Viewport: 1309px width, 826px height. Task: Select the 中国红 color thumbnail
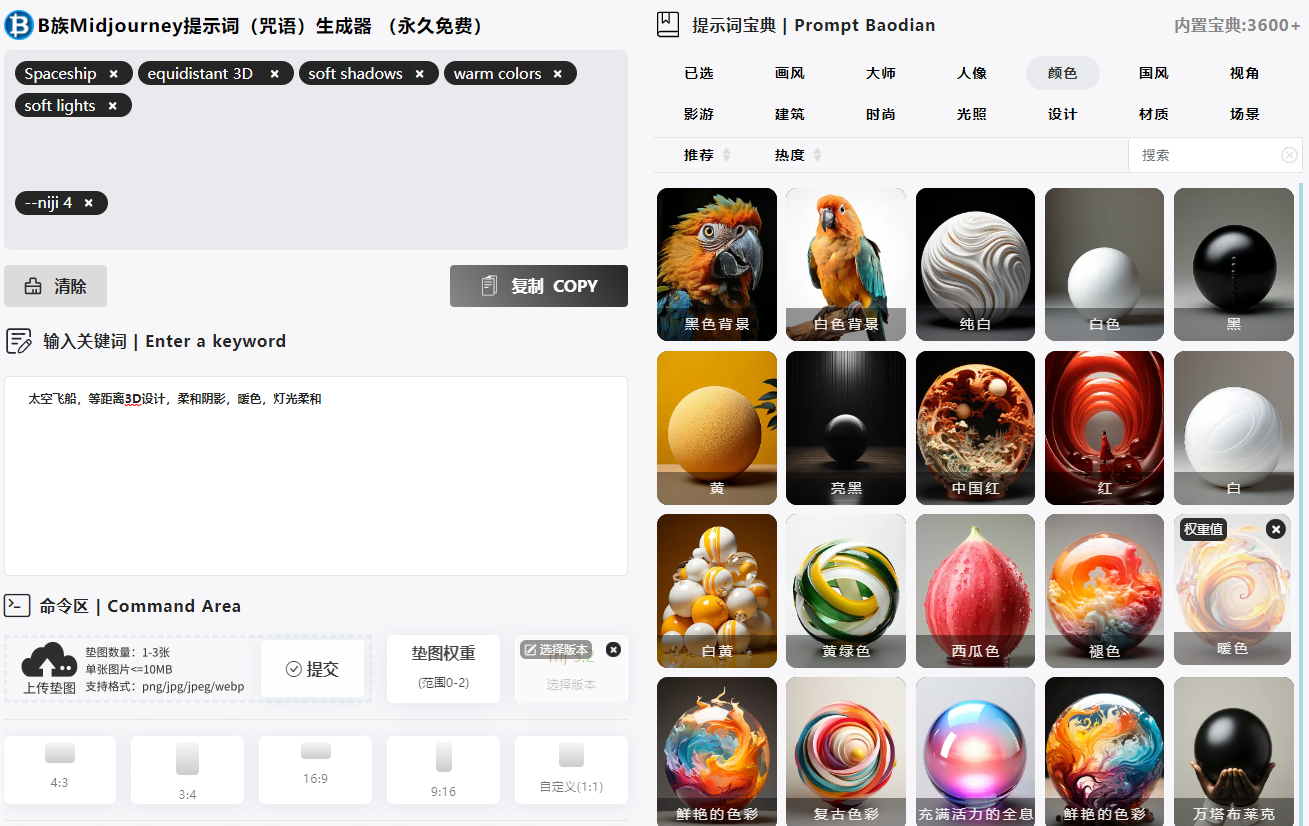[x=975, y=428]
